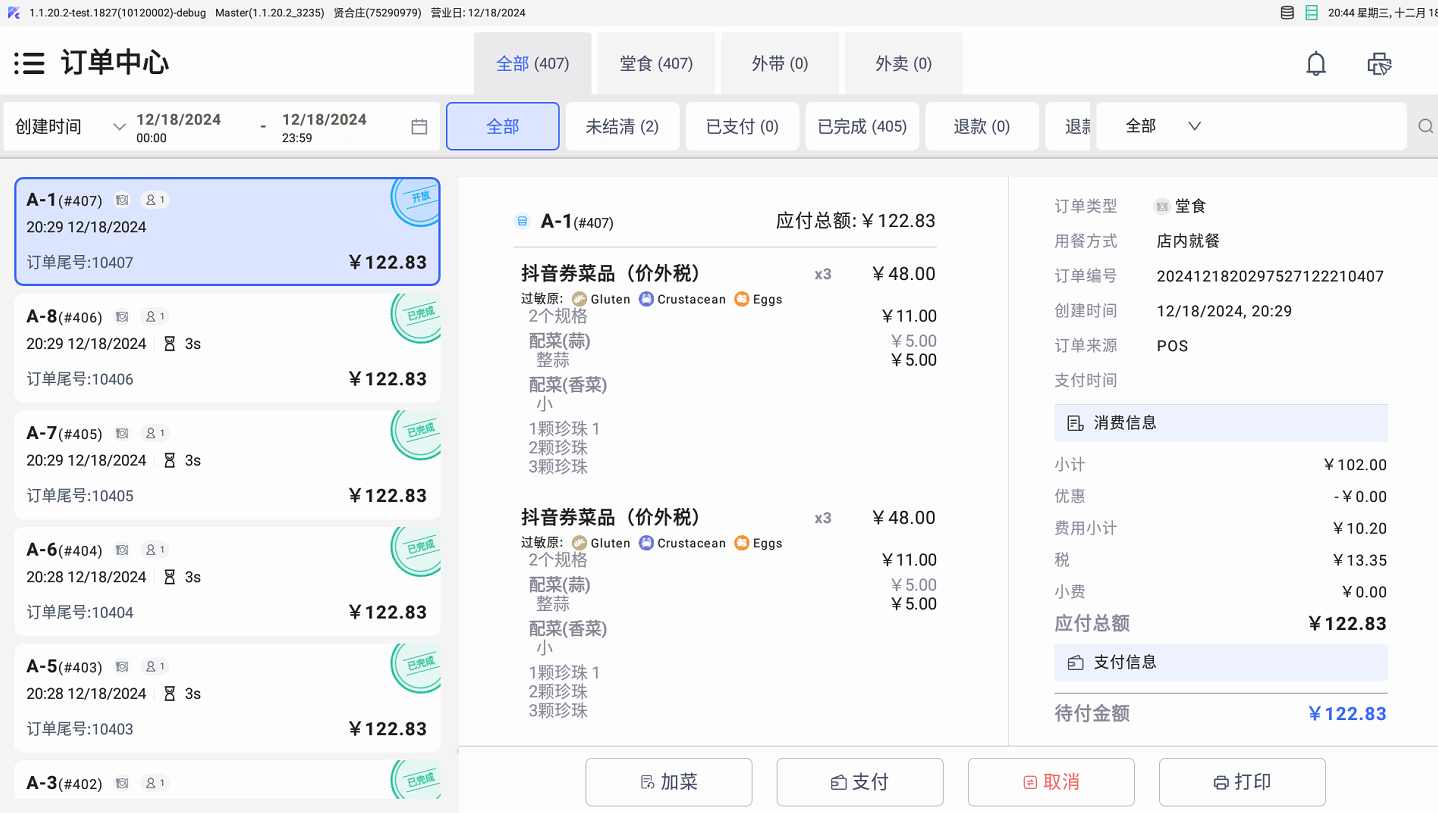Click Crustacean allergen icon of first dish
Screen dimensions: 1438x813
(646, 299)
